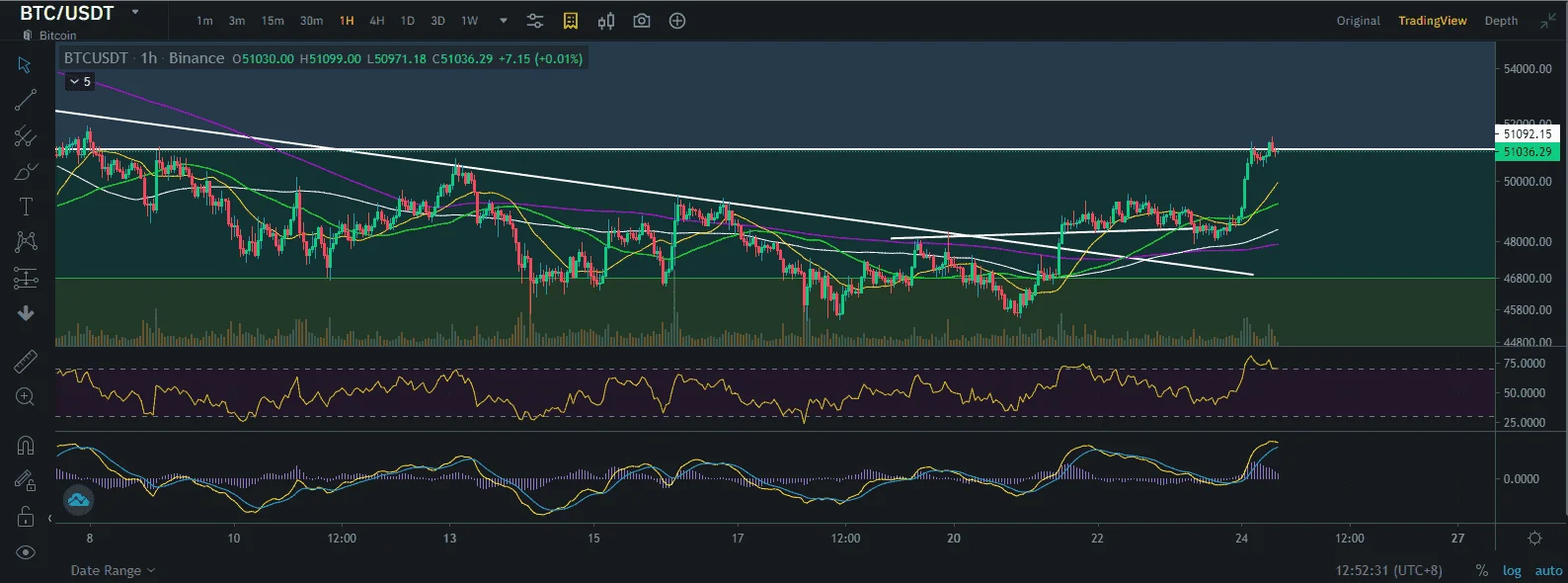Switch to 3D interval
Screen dimensions: 1568x583
tap(437, 21)
